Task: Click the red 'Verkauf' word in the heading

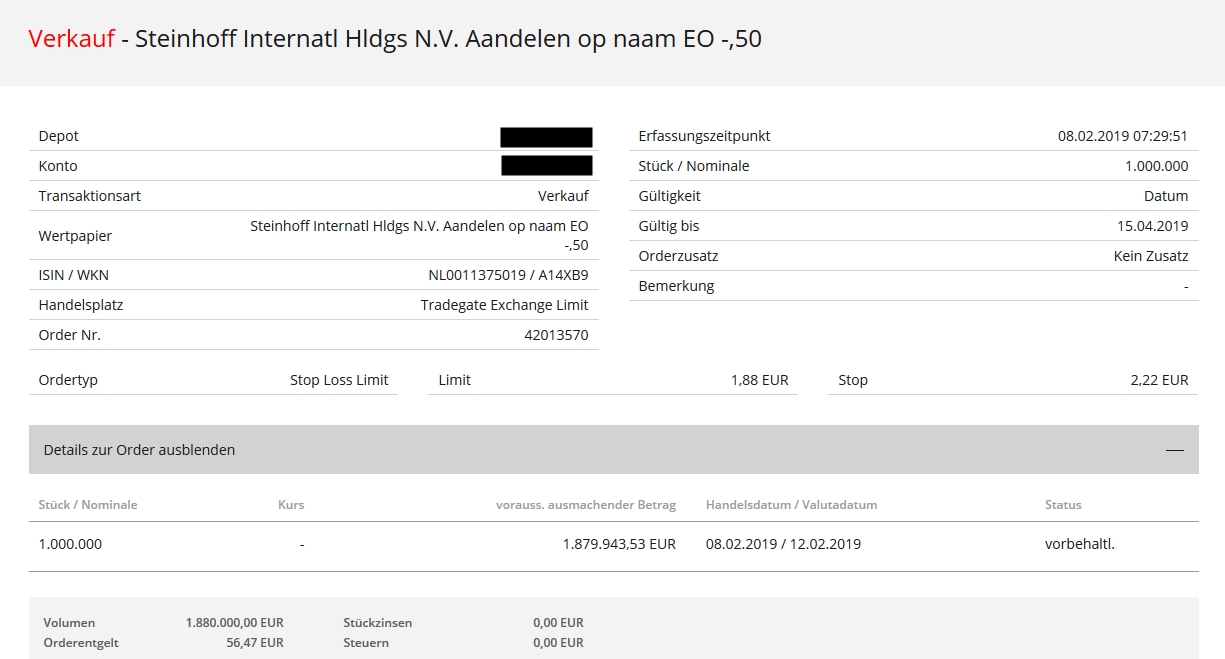Action: pyautogui.click(x=71, y=39)
